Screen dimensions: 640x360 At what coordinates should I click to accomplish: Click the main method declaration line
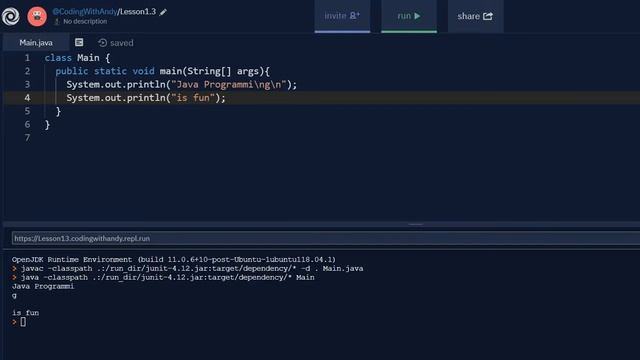[162, 71]
